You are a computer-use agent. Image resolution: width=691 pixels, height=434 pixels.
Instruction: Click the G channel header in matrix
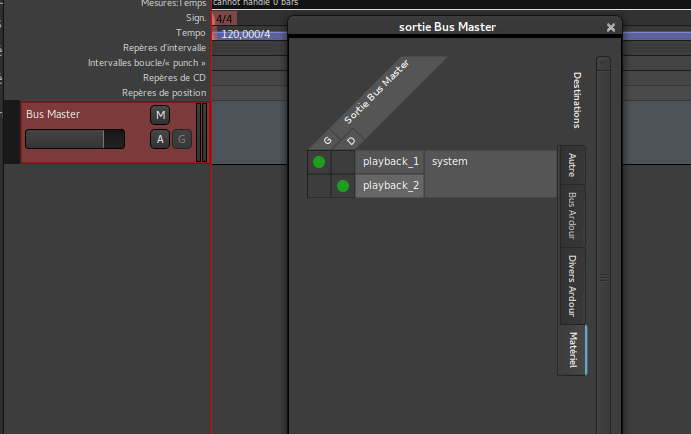(x=327, y=141)
